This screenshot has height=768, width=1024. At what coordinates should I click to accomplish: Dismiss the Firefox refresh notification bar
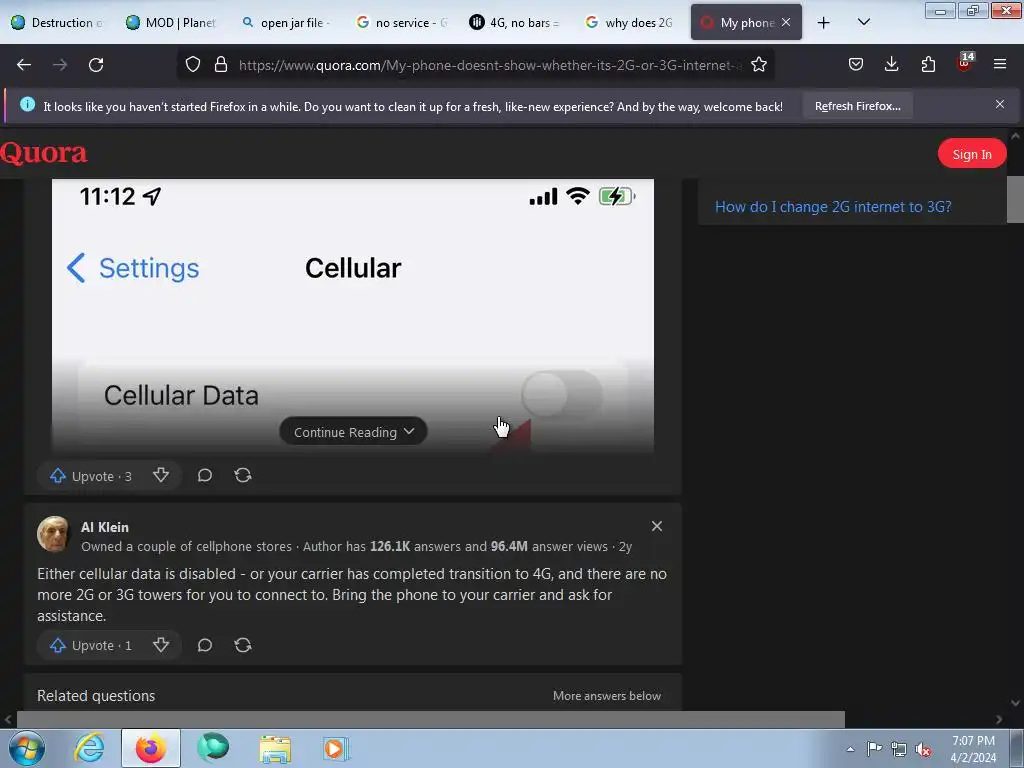click(x=999, y=104)
